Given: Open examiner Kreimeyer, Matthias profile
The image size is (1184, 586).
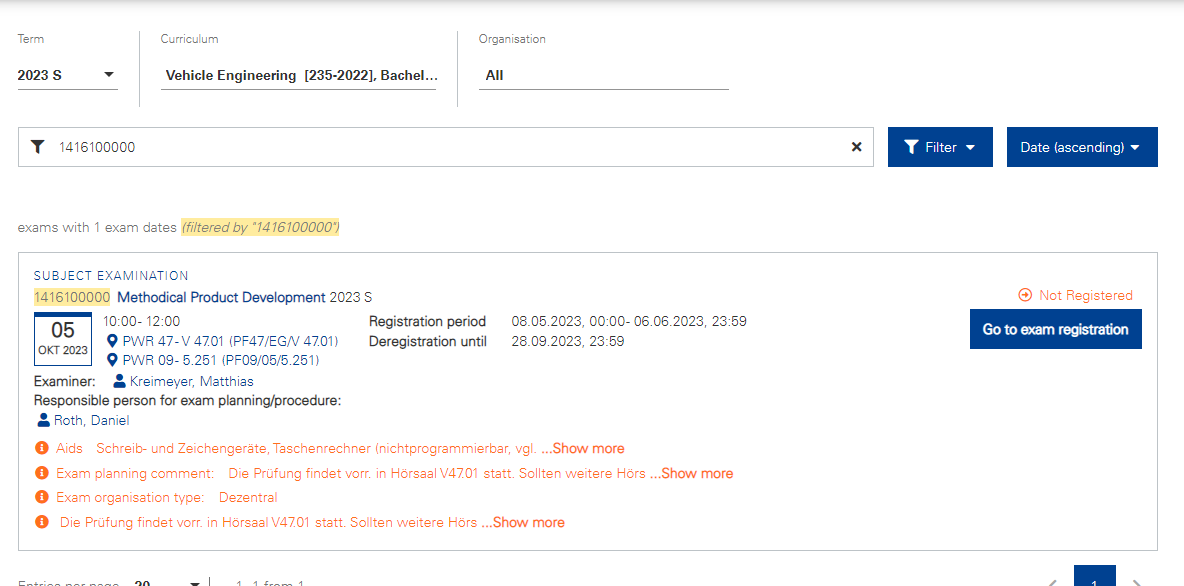Looking at the screenshot, I should [192, 381].
